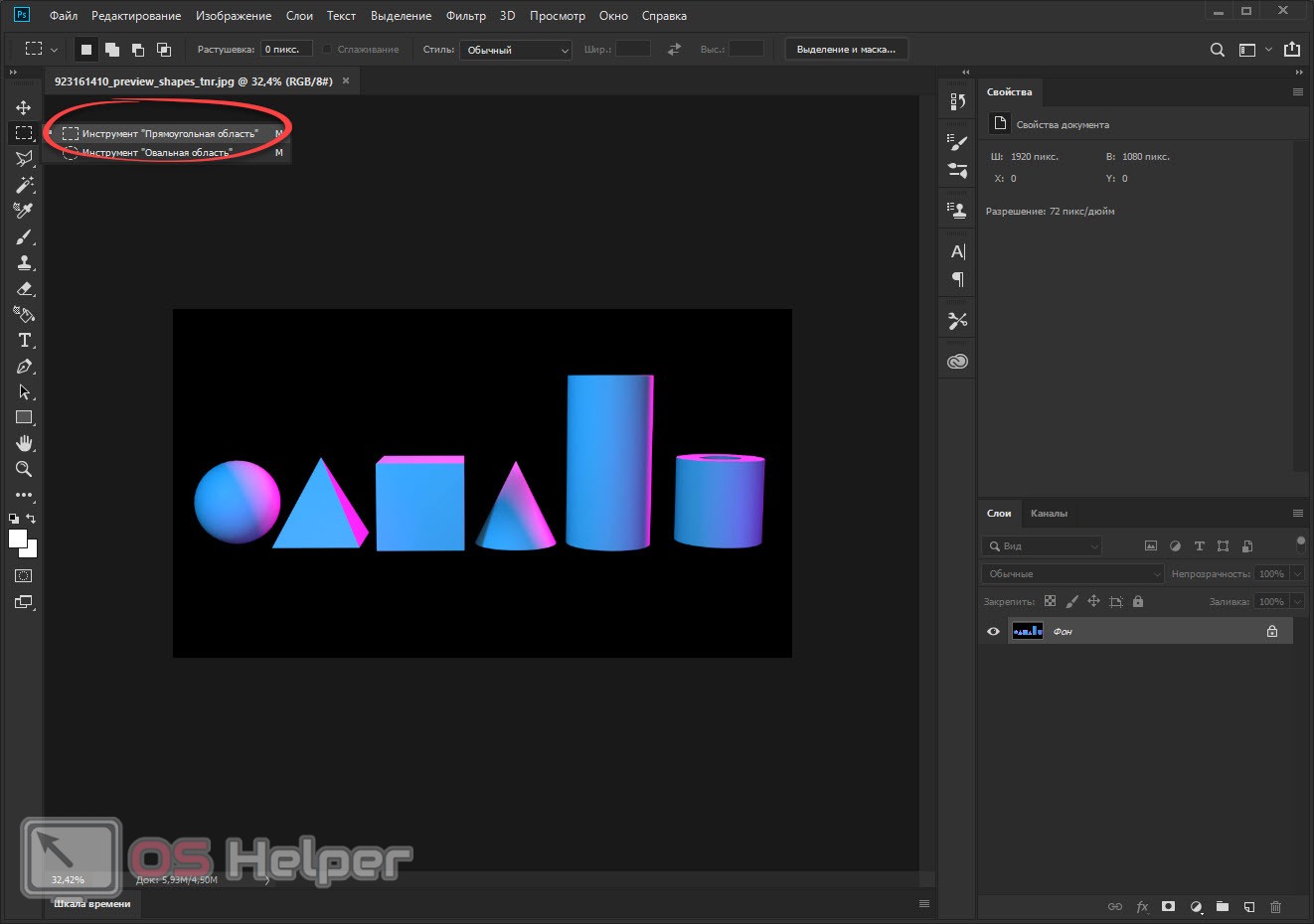Viewport: 1314px width, 924px height.
Task: Open the Paragraph panel icon
Action: click(x=957, y=279)
